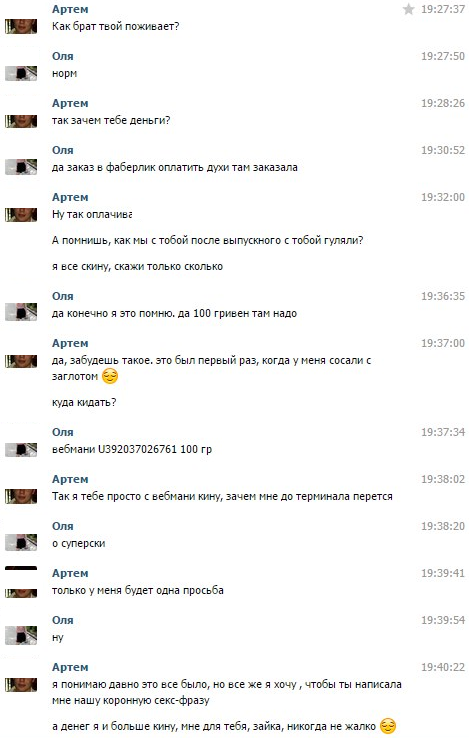This screenshot has width=469, height=738.
Task: Open Артем's avatar at the 19:32:00 message
Action: (x=21, y=215)
